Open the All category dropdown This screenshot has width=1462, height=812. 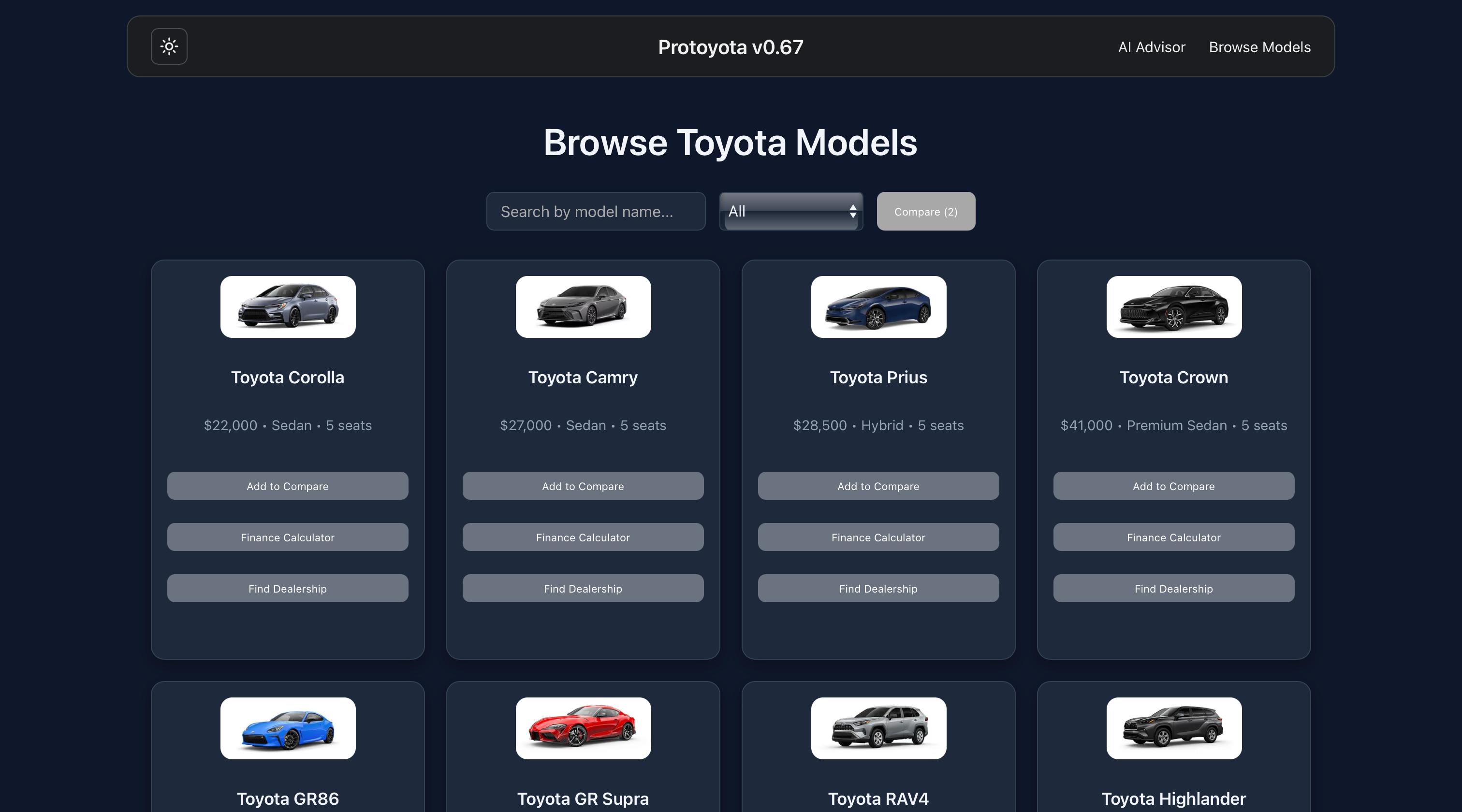tap(790, 211)
